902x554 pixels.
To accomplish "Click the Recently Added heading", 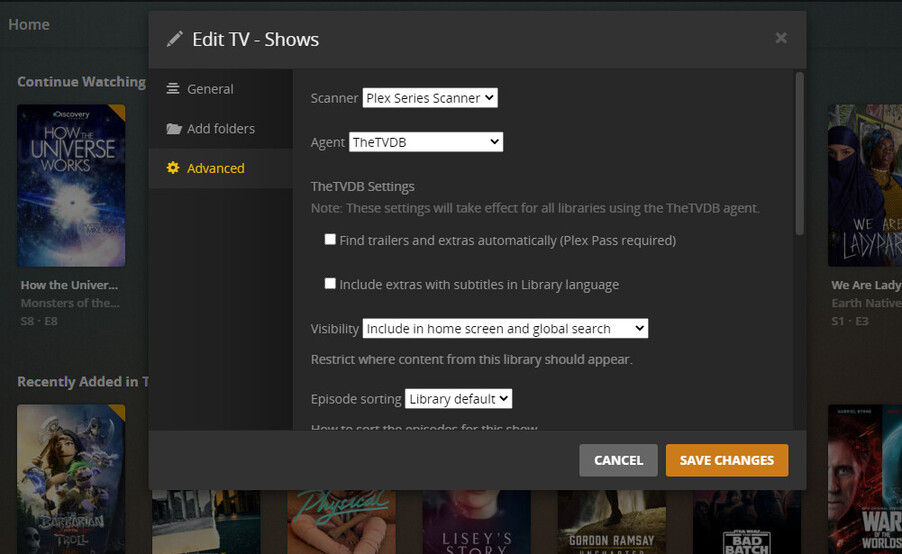I will 83,381.
